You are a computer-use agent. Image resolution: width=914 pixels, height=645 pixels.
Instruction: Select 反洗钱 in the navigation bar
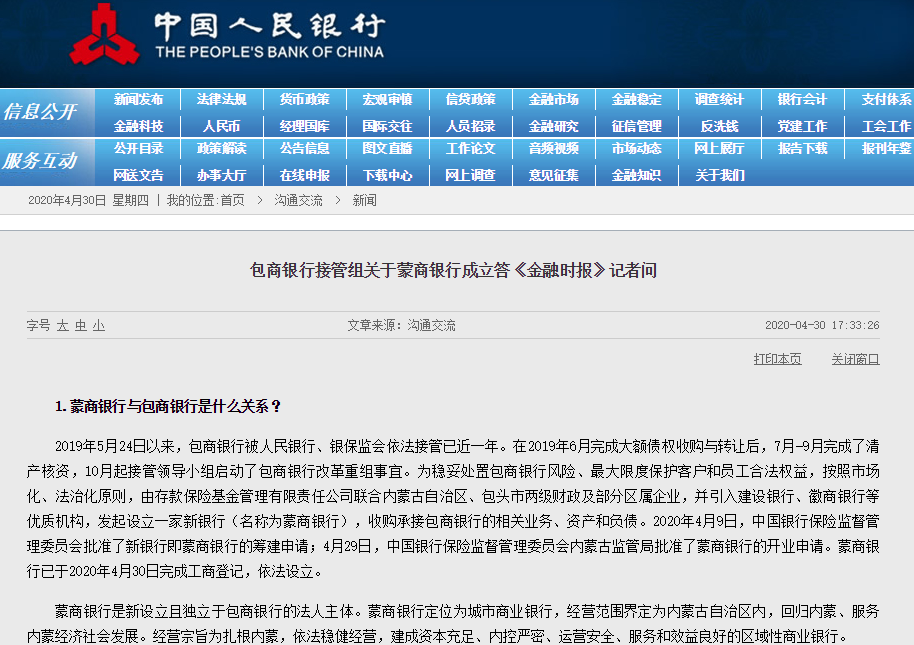[719, 126]
